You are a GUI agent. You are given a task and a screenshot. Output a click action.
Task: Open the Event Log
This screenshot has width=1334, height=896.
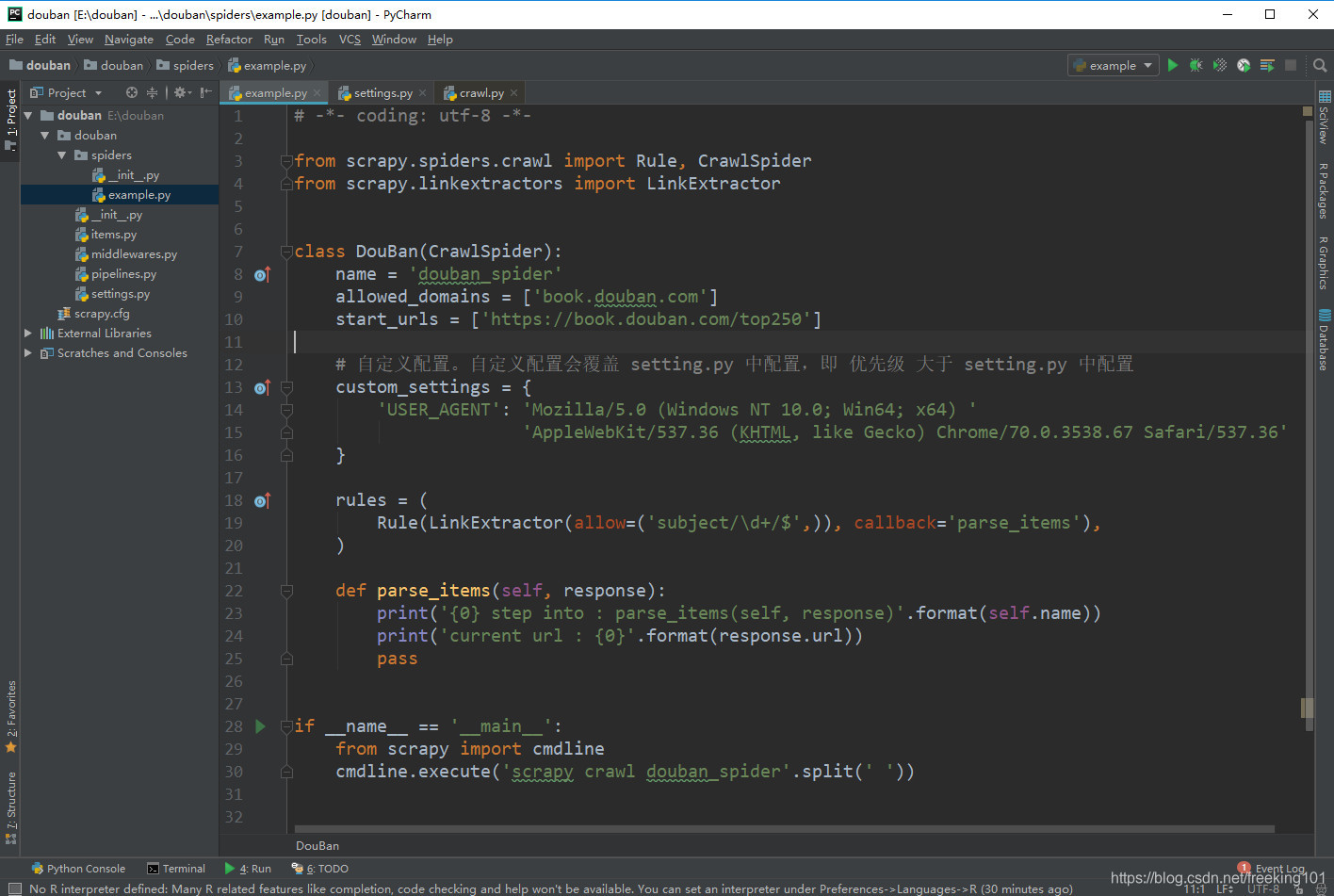click(x=1272, y=869)
